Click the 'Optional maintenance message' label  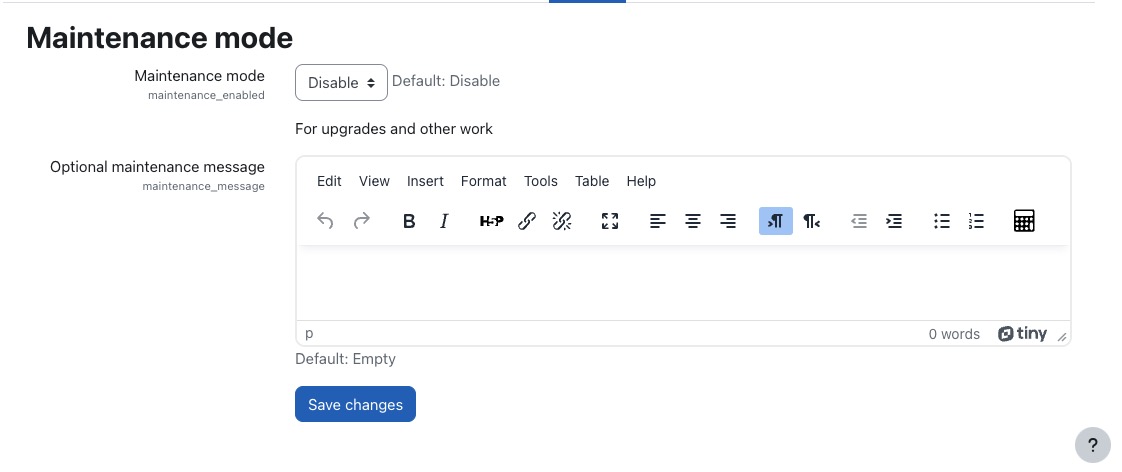(157, 167)
